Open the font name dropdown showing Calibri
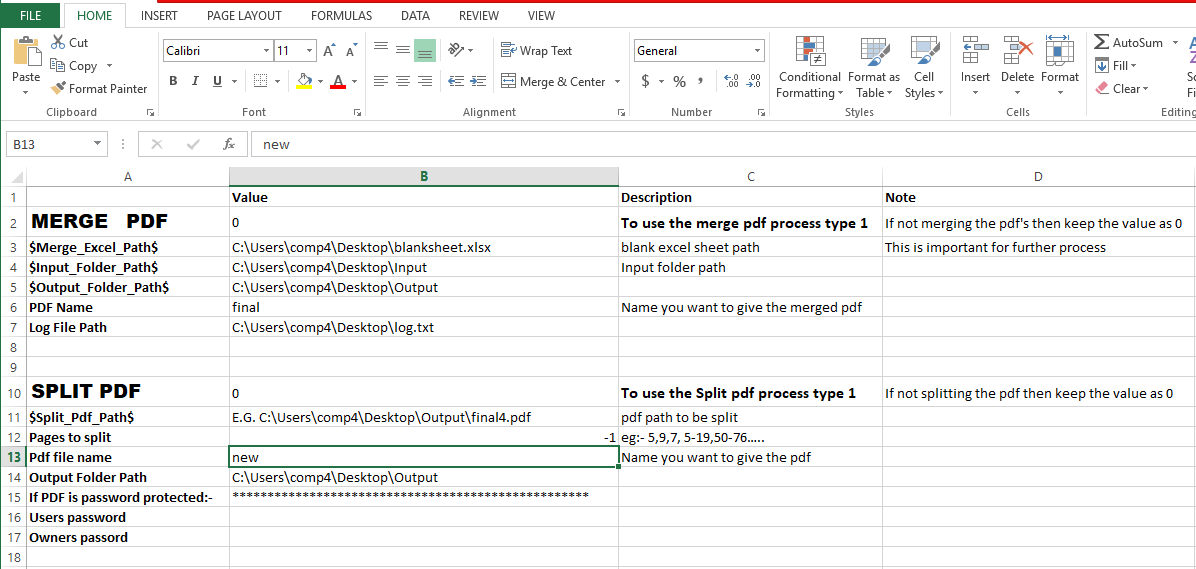Screen dimensions: 1196x569 [x=266, y=51]
